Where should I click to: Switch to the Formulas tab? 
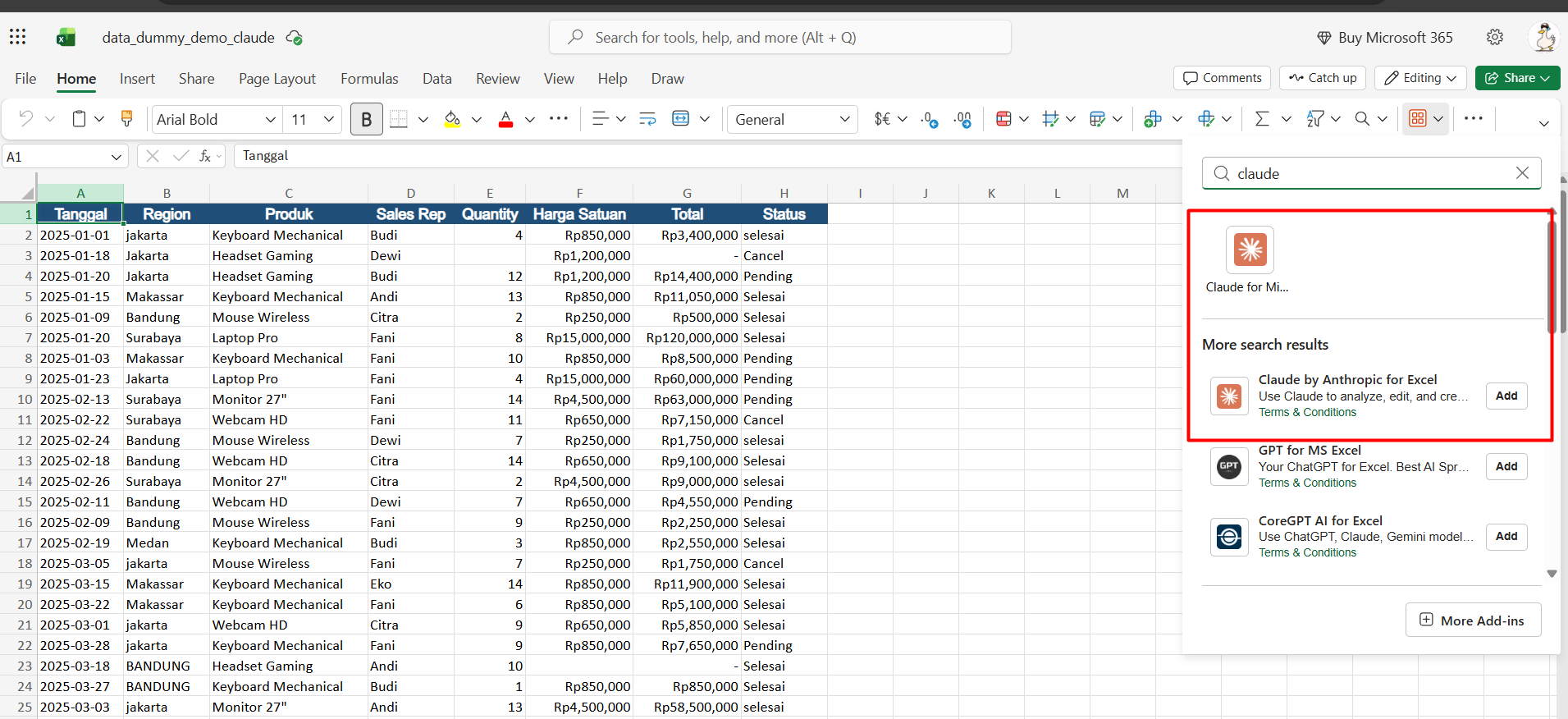[369, 79]
